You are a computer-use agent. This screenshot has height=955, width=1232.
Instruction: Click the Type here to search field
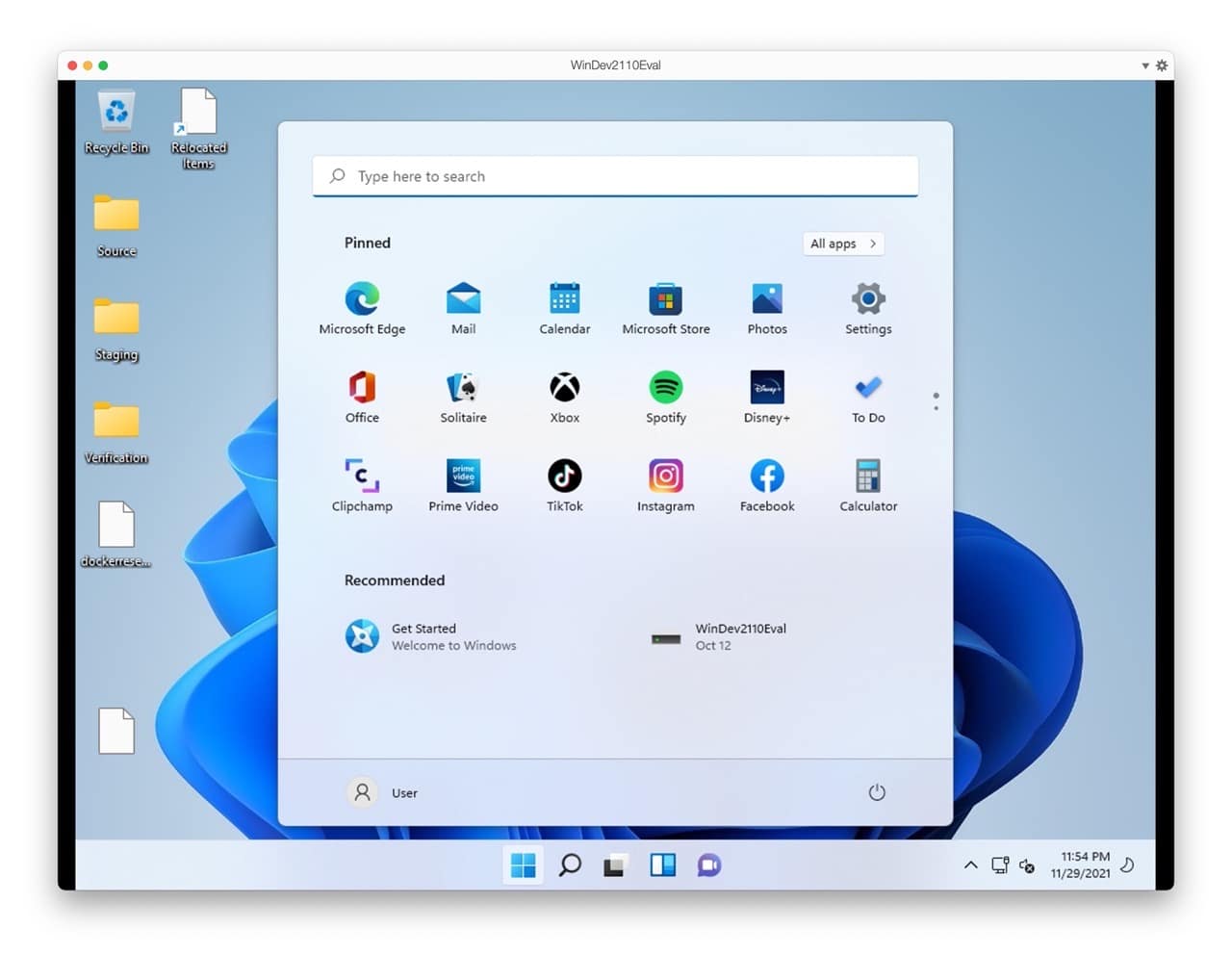615,176
